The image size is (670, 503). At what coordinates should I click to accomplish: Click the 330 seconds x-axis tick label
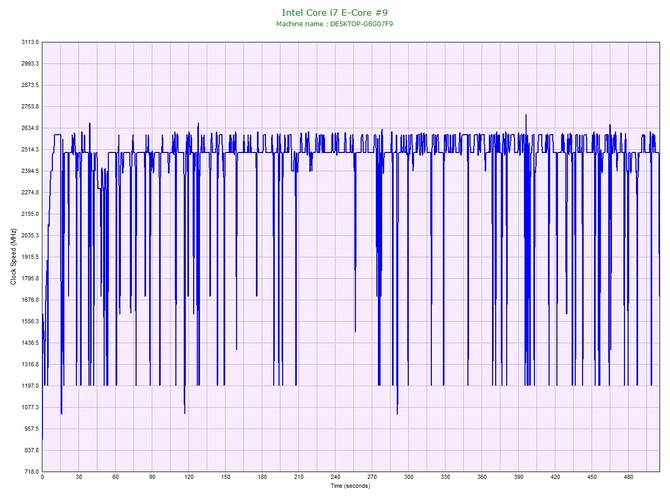[446, 477]
